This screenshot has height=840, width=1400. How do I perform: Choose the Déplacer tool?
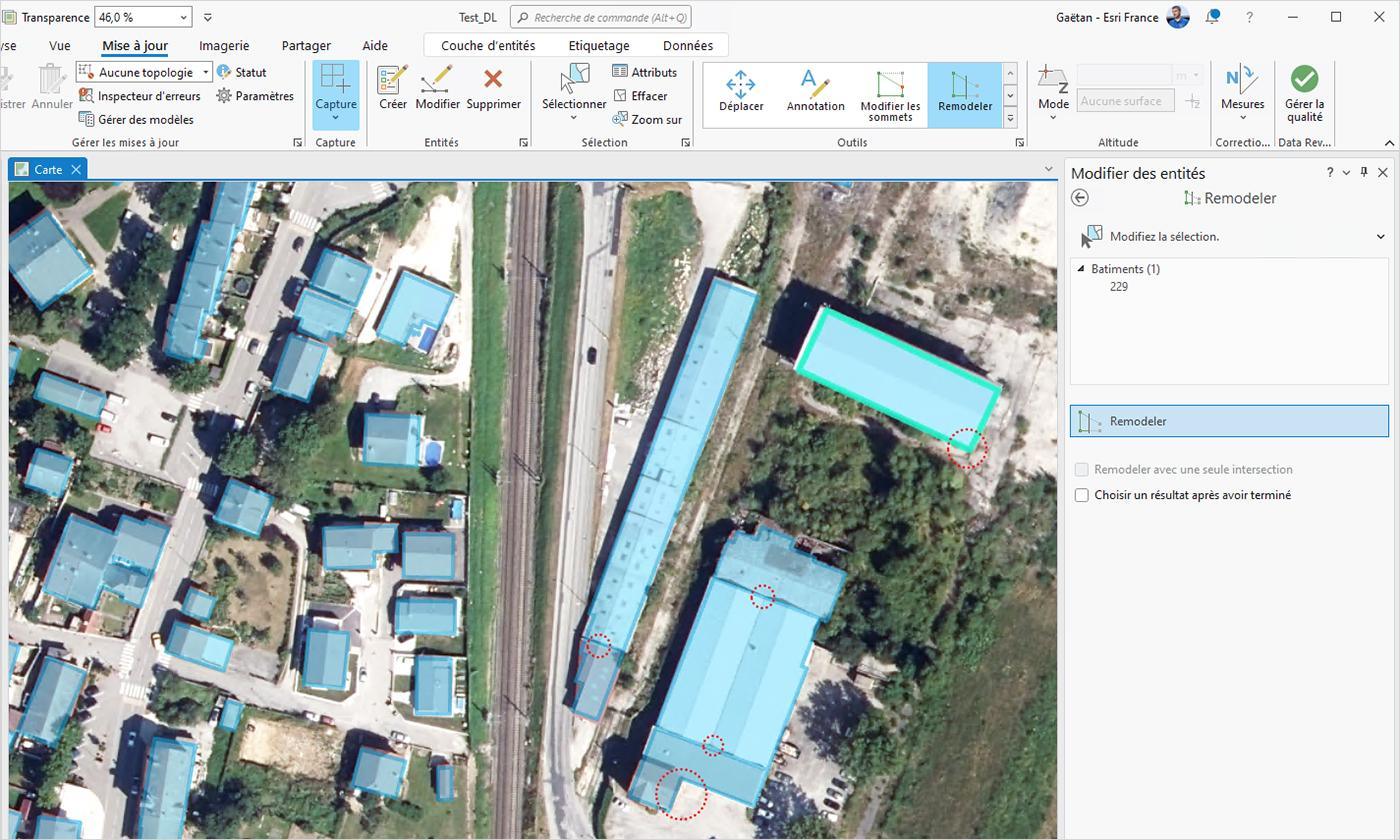[741, 92]
